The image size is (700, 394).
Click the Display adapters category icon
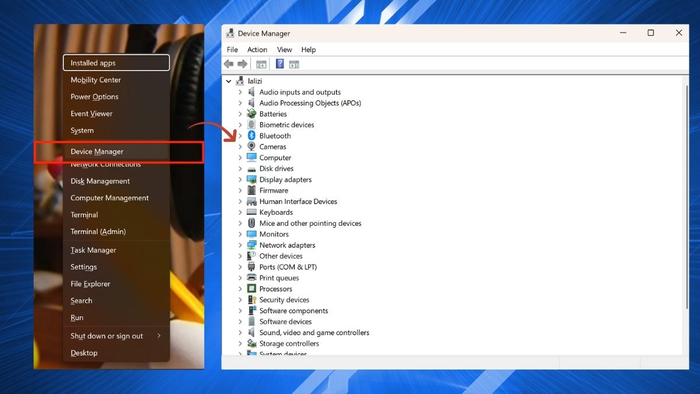pos(251,179)
